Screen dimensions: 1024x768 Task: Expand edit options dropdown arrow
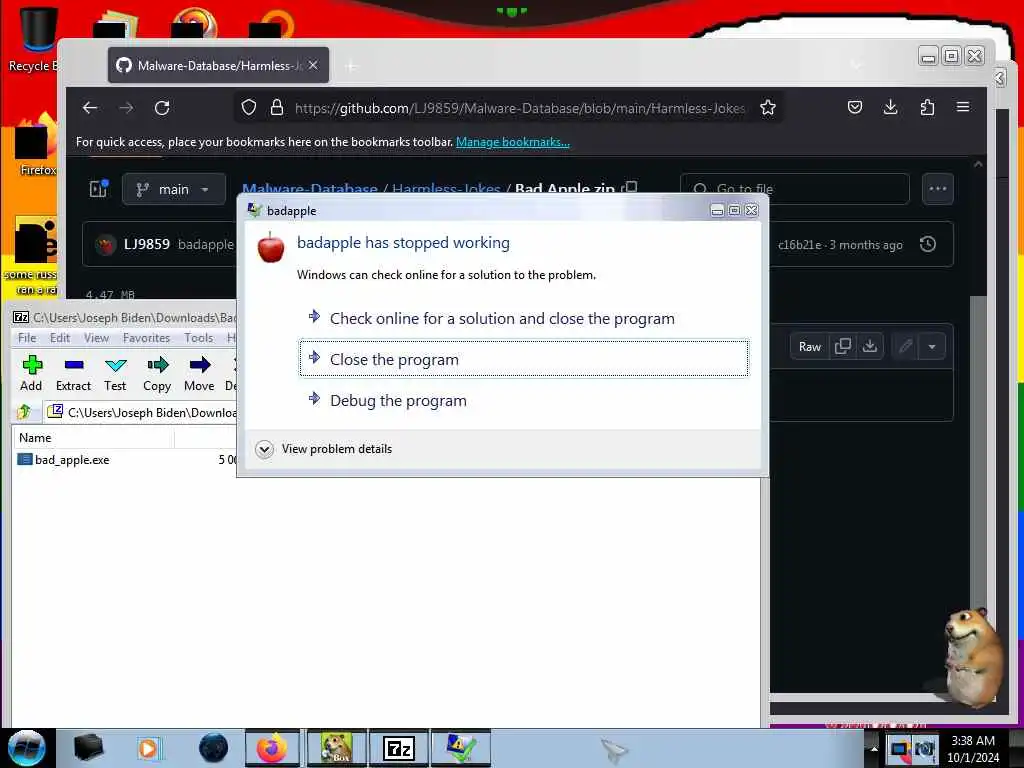coord(932,346)
